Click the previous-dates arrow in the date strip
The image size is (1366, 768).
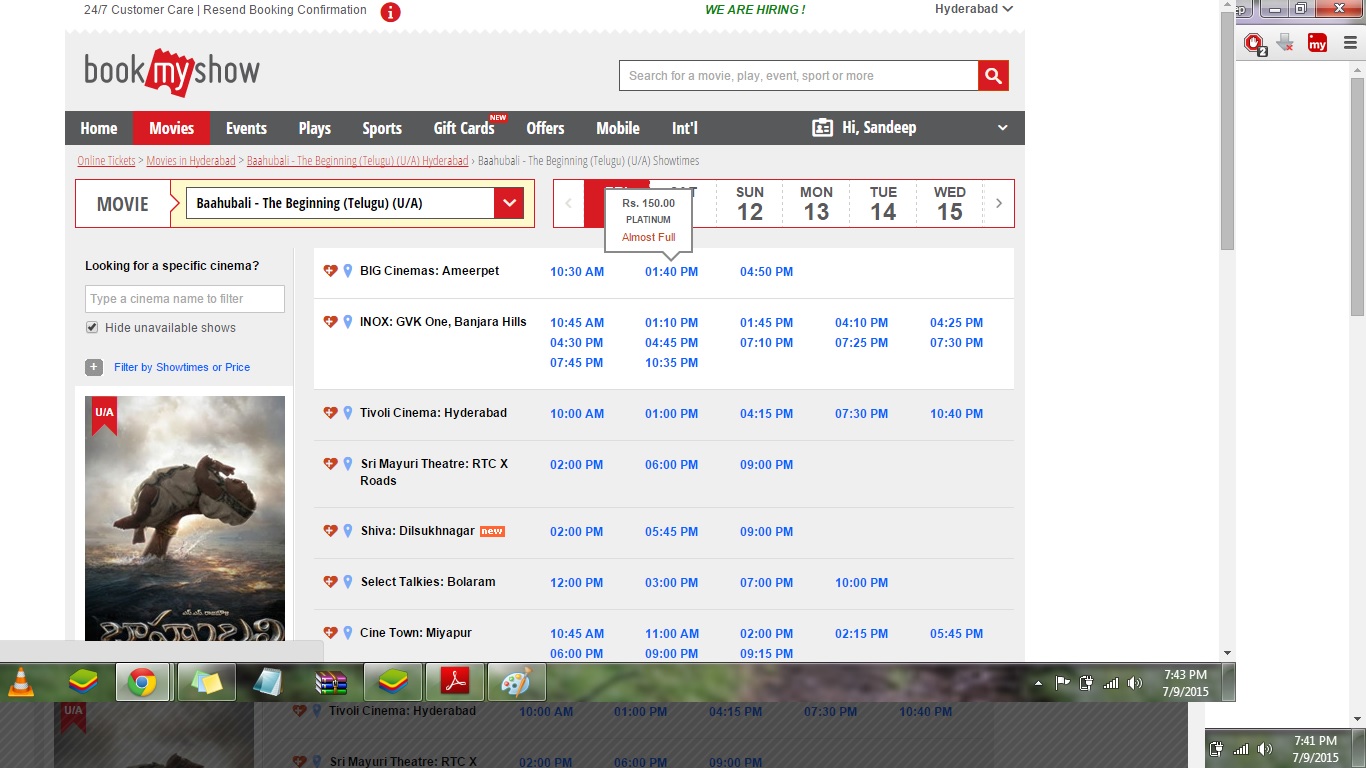[x=568, y=204]
